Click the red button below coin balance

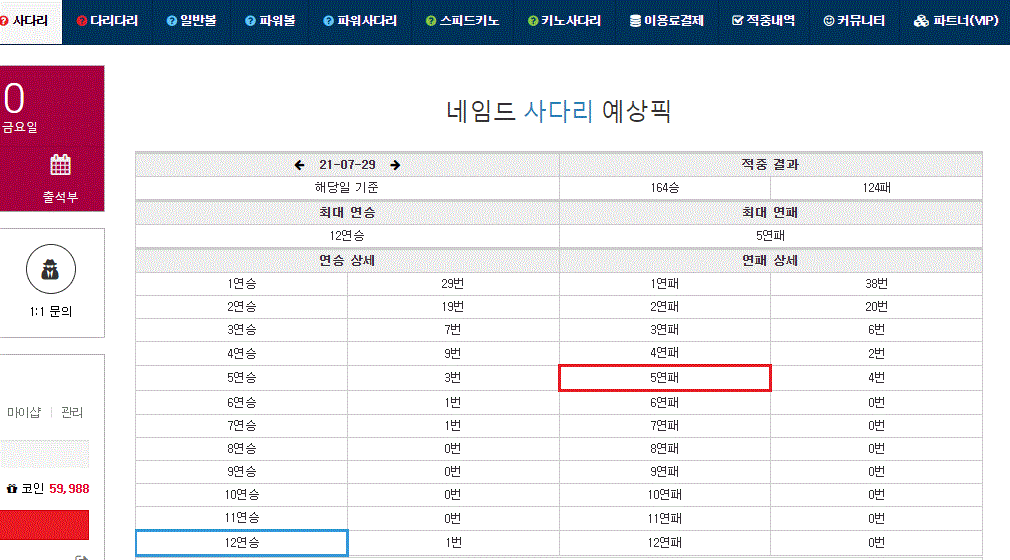click(x=44, y=525)
